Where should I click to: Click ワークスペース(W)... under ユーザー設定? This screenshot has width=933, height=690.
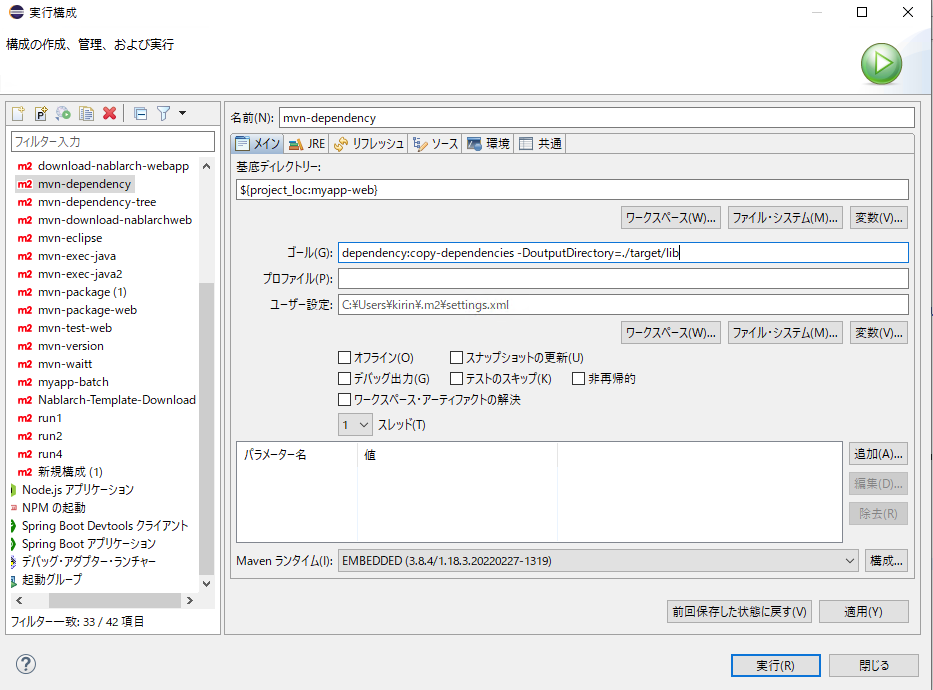click(671, 333)
